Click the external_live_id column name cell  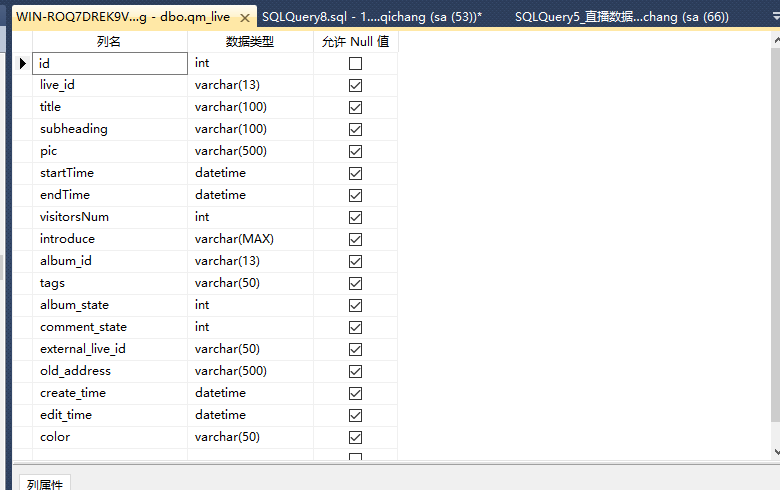(x=110, y=349)
